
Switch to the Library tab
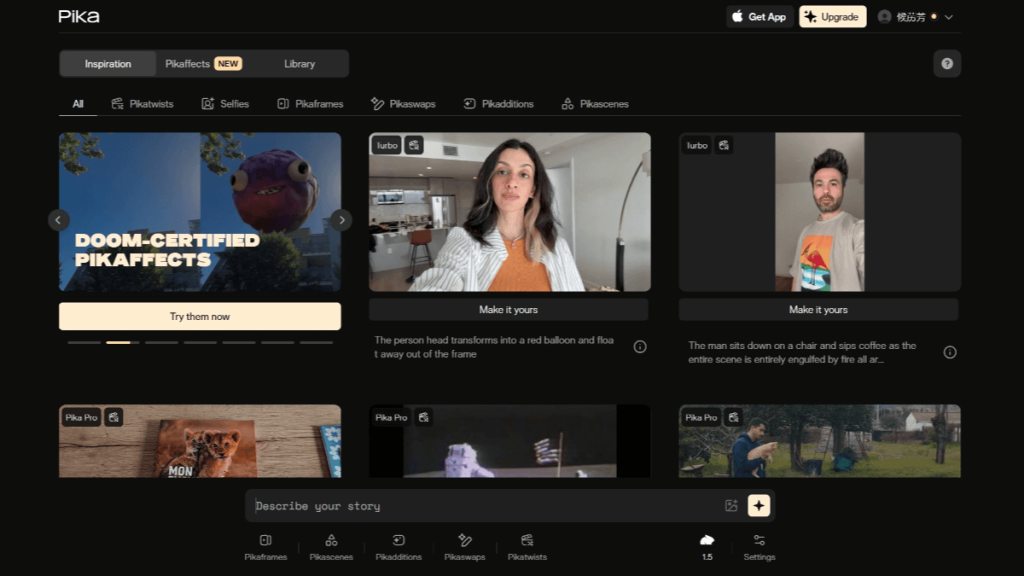click(299, 64)
